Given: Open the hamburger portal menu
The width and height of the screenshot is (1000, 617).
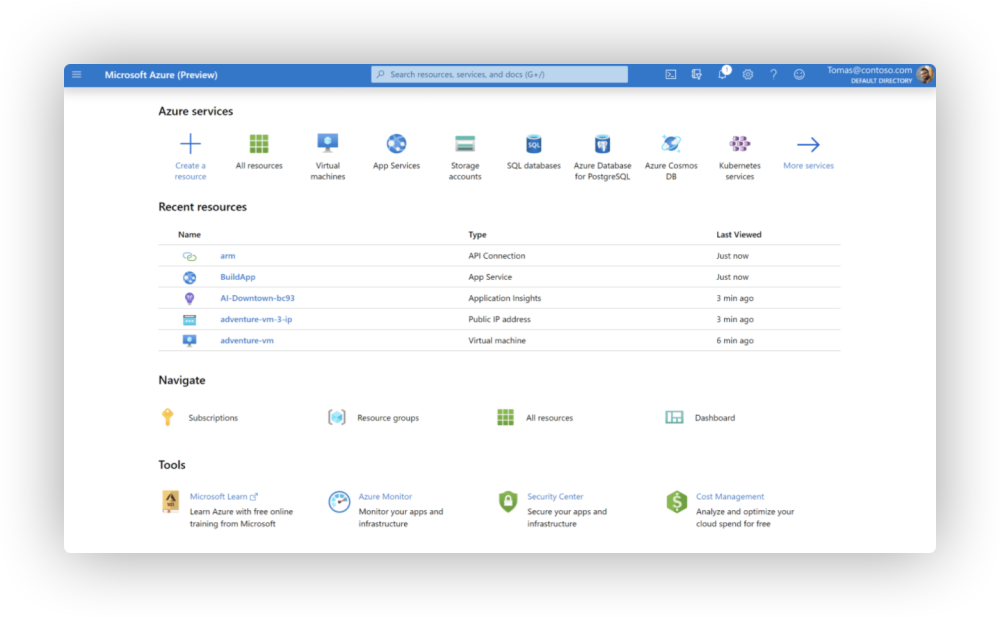Looking at the screenshot, I should coord(77,75).
